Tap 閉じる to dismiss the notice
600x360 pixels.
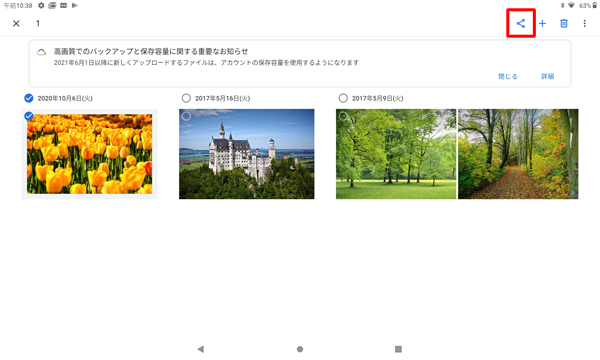click(x=508, y=77)
